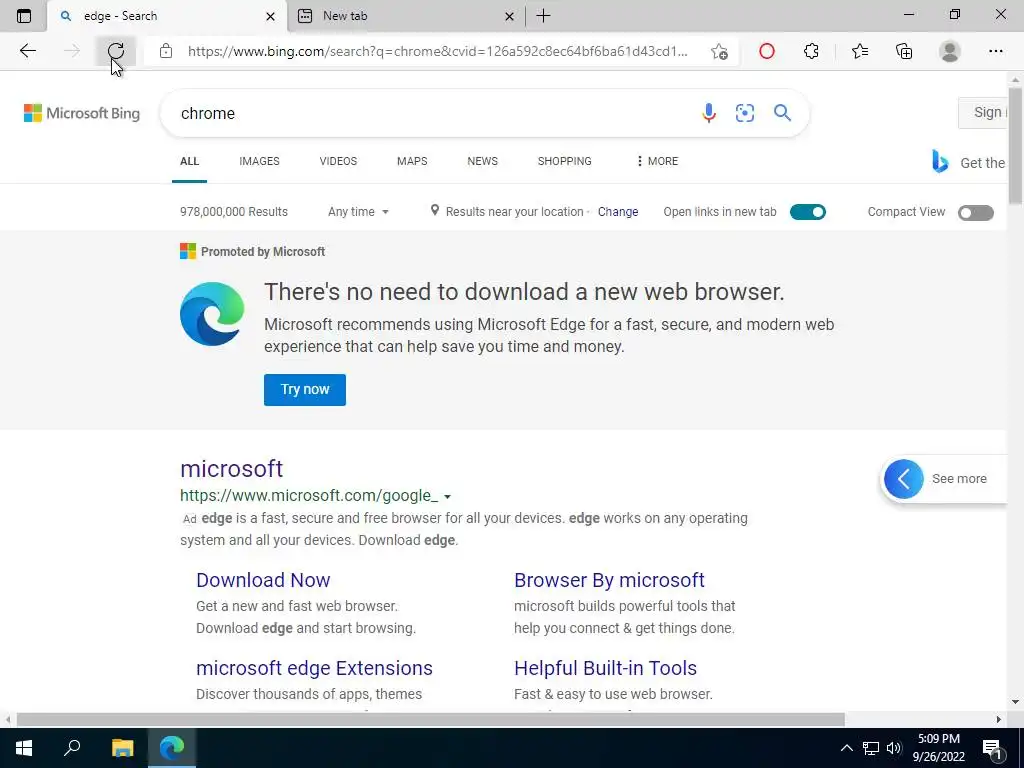Close the edge - Search tab

click(x=270, y=16)
